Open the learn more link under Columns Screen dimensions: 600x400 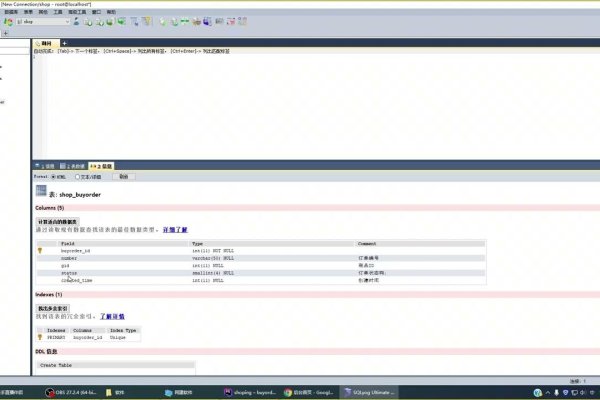(175, 230)
